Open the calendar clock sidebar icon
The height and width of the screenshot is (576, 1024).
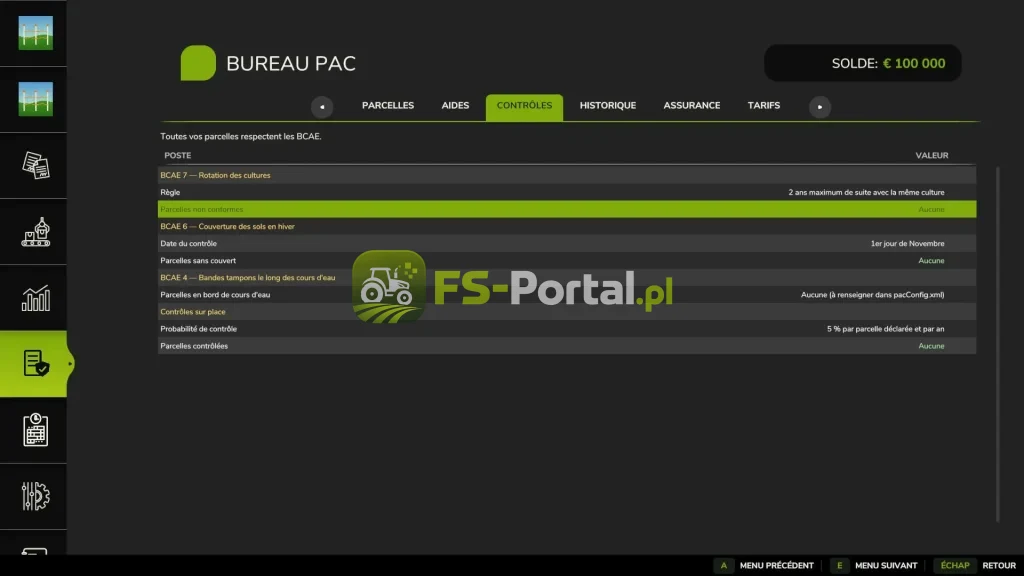[x=35, y=430]
